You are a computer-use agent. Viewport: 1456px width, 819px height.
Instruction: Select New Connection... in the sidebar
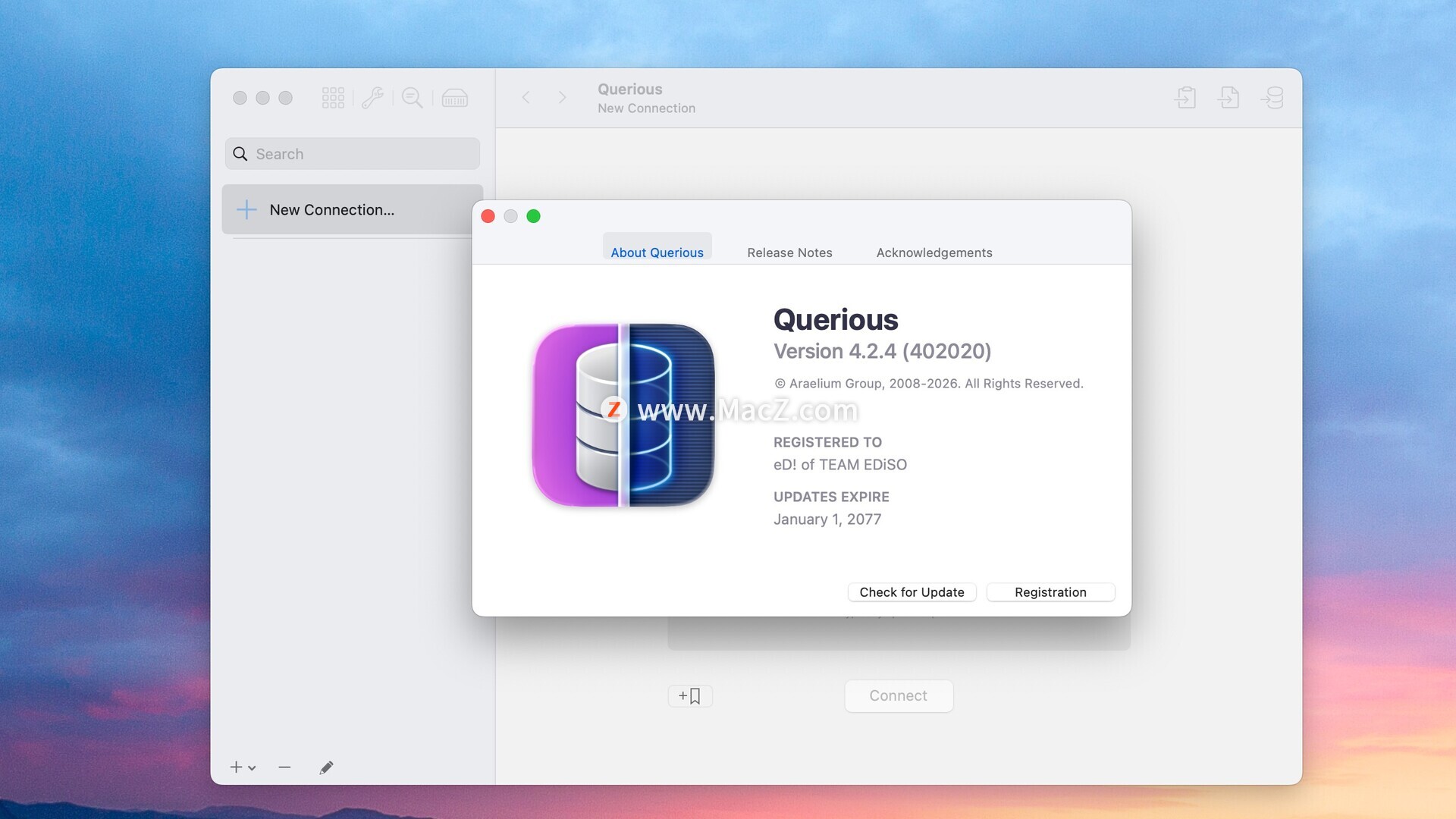tap(331, 210)
